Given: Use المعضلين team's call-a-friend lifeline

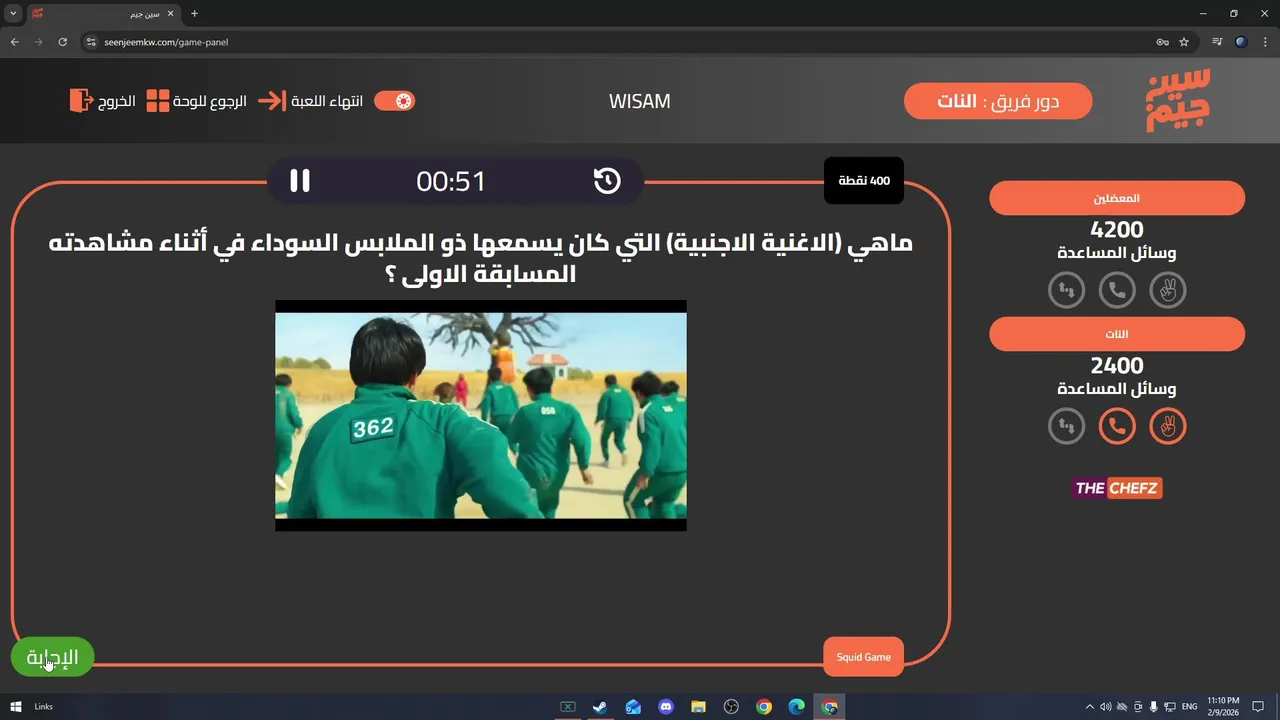Looking at the screenshot, I should pos(1117,290).
